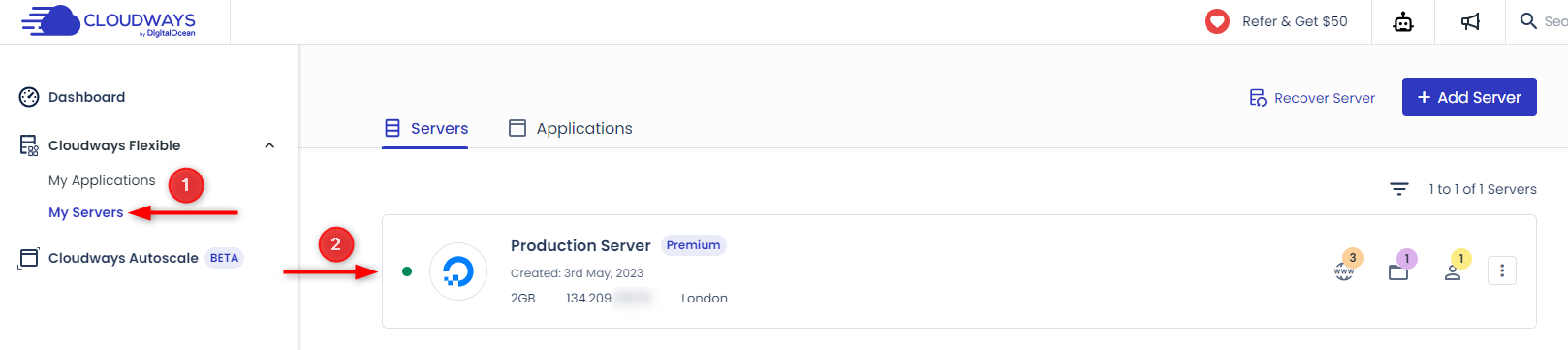The height and width of the screenshot is (350, 1568).
Task: Open the three-dot server options menu
Action: [x=1502, y=270]
